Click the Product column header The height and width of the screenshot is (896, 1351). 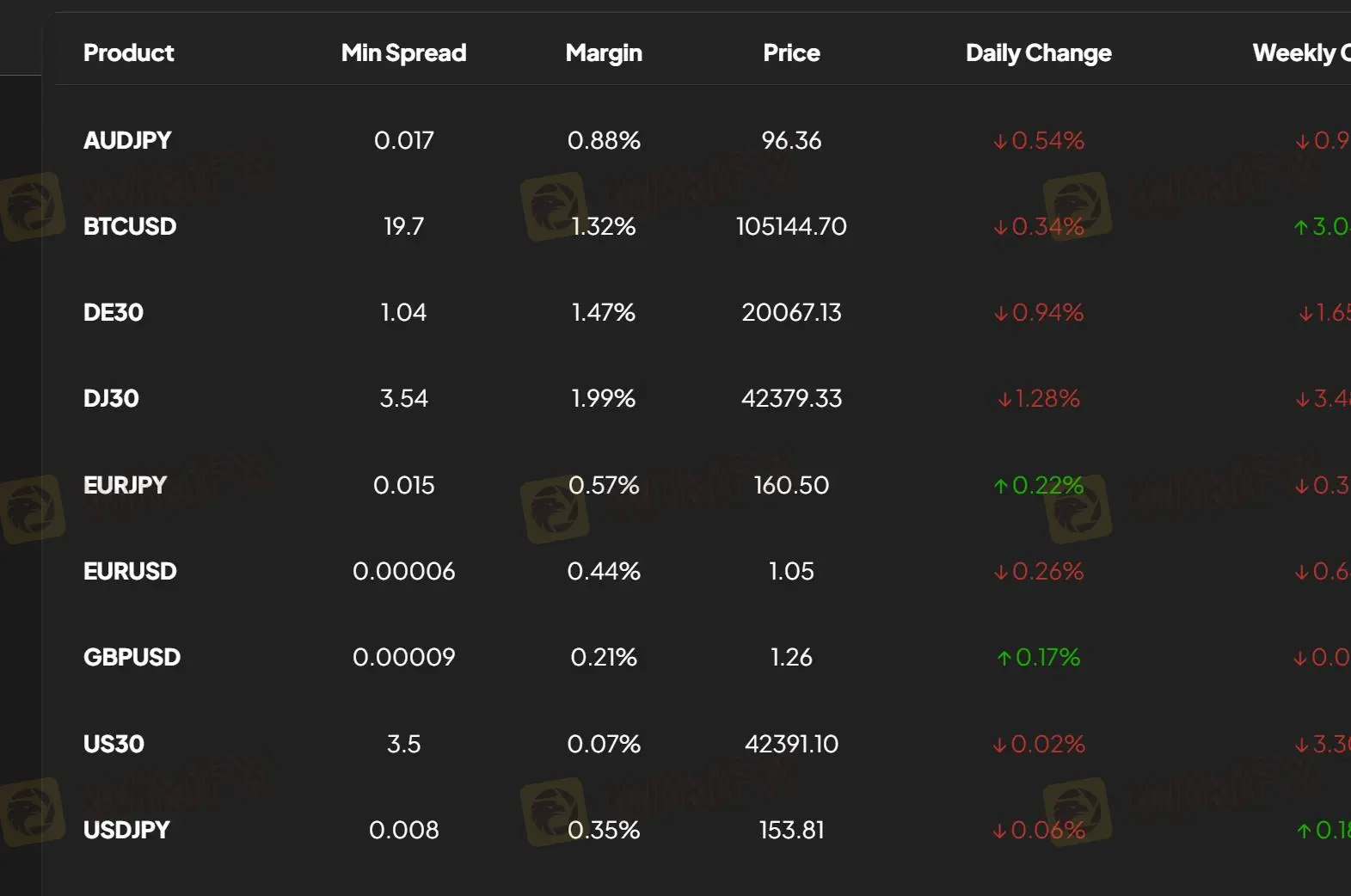[128, 53]
